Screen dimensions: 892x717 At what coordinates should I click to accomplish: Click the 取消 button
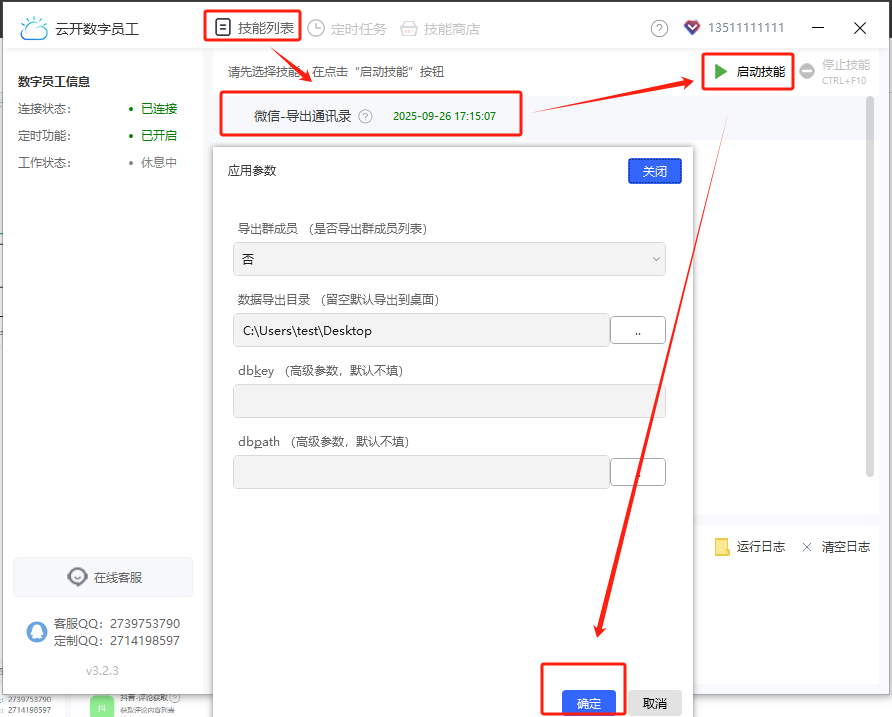[x=654, y=703]
